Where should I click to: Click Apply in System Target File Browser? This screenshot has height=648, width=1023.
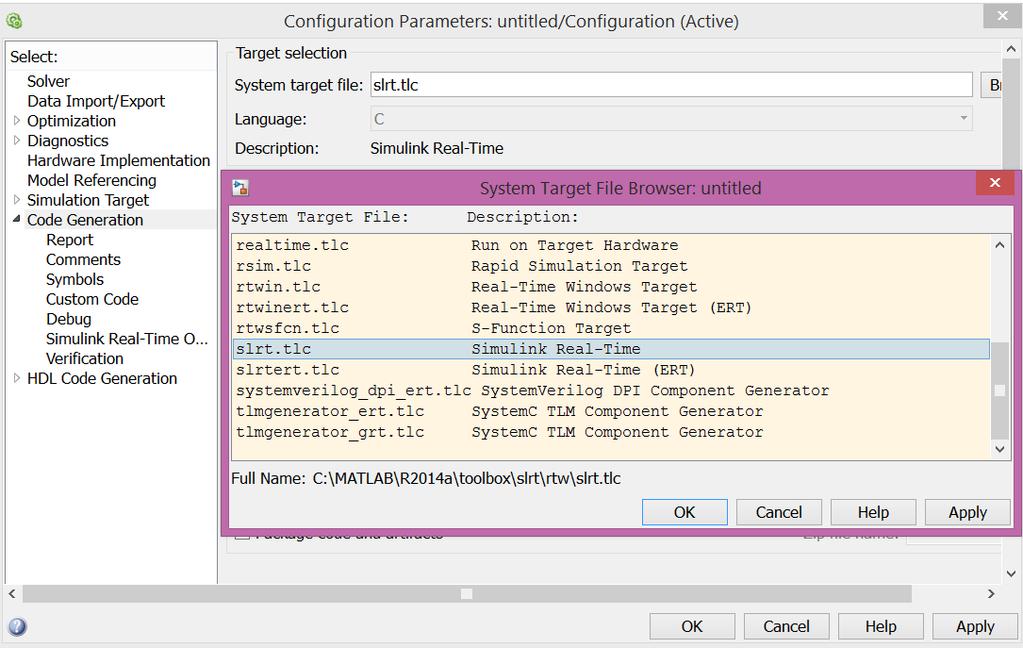(968, 512)
